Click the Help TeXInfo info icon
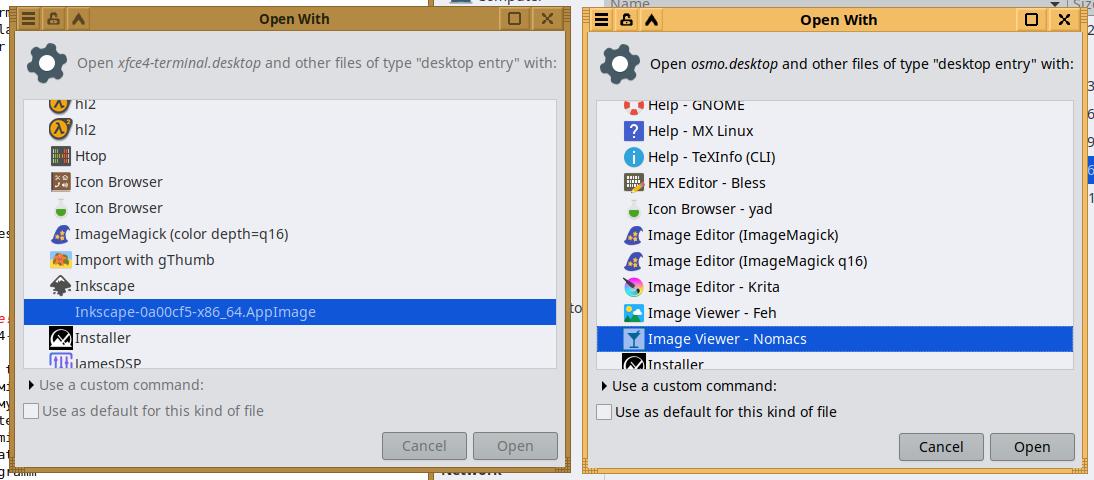The height and width of the screenshot is (480, 1094). coord(633,157)
